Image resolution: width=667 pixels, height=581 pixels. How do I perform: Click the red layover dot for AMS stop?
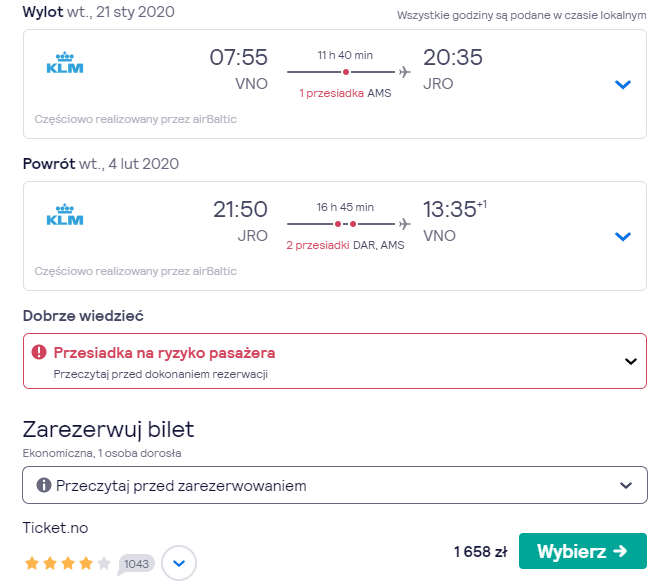(346, 72)
